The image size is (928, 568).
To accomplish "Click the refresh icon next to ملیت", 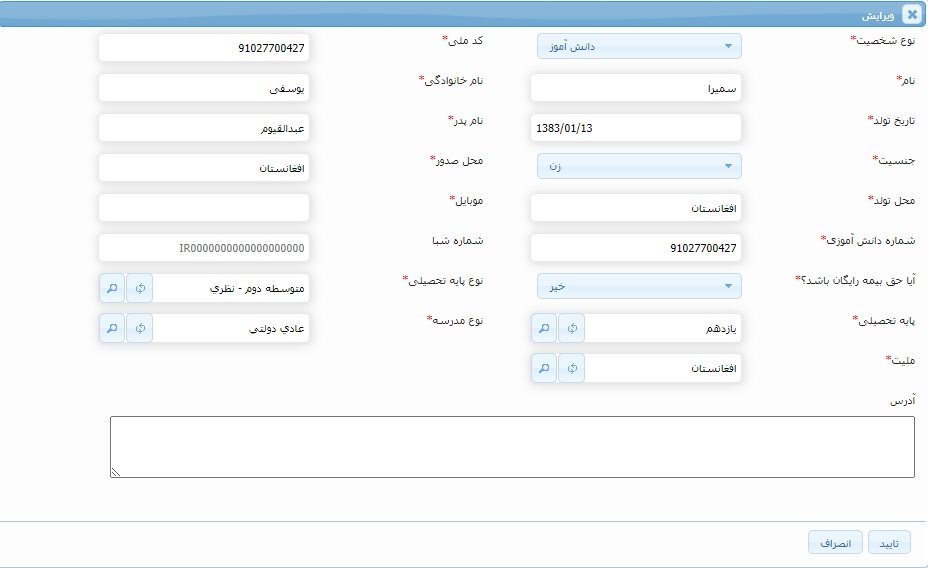I will click(571, 368).
